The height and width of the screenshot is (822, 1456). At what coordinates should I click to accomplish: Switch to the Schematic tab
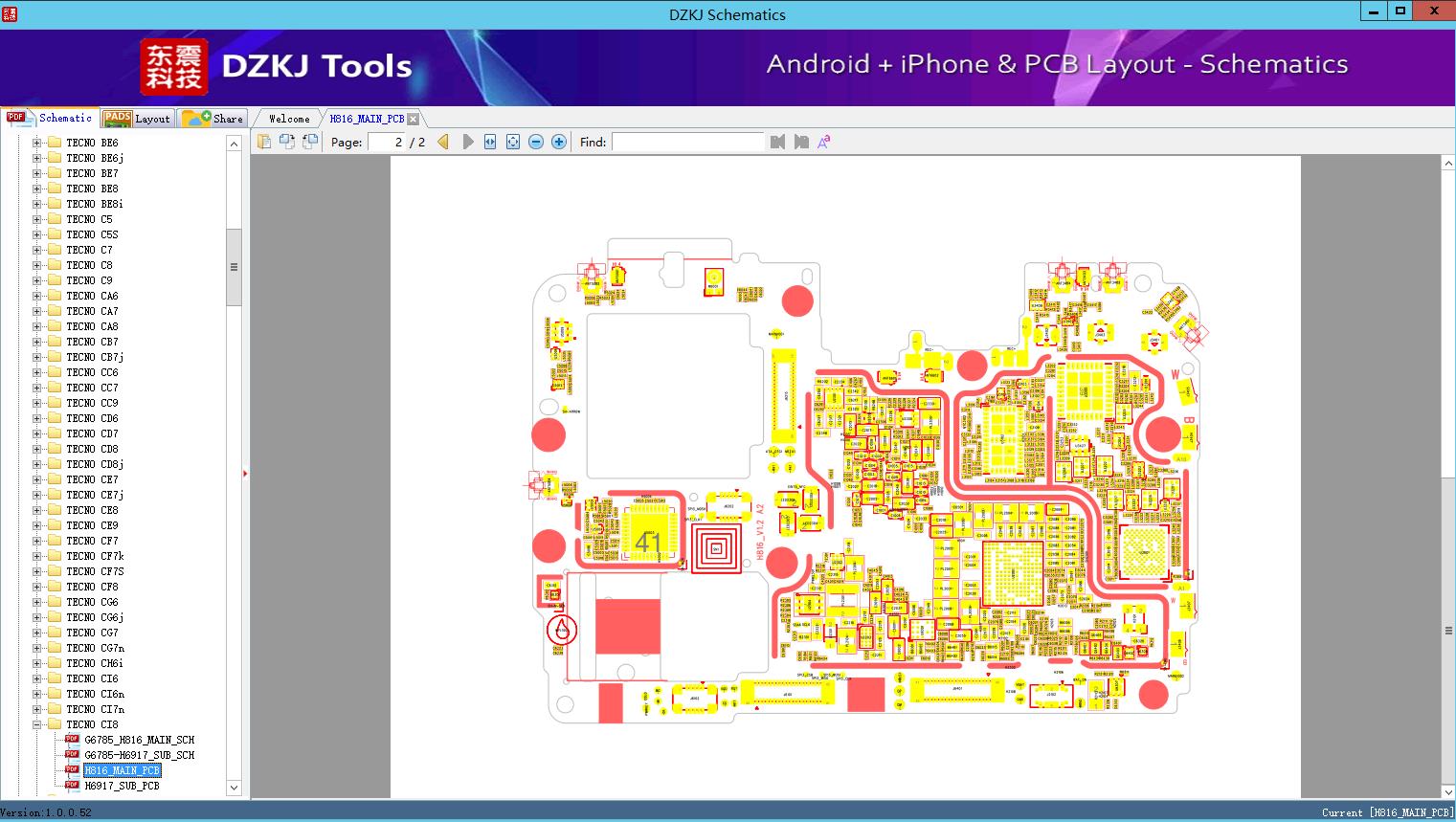(x=50, y=118)
